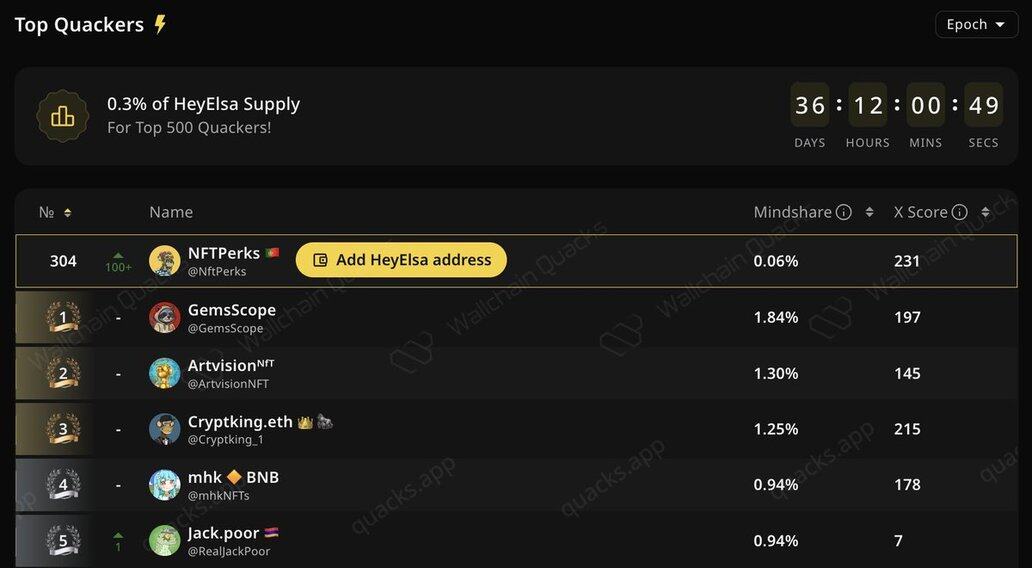Click the @Cryptking_1 handle link

point(226,440)
